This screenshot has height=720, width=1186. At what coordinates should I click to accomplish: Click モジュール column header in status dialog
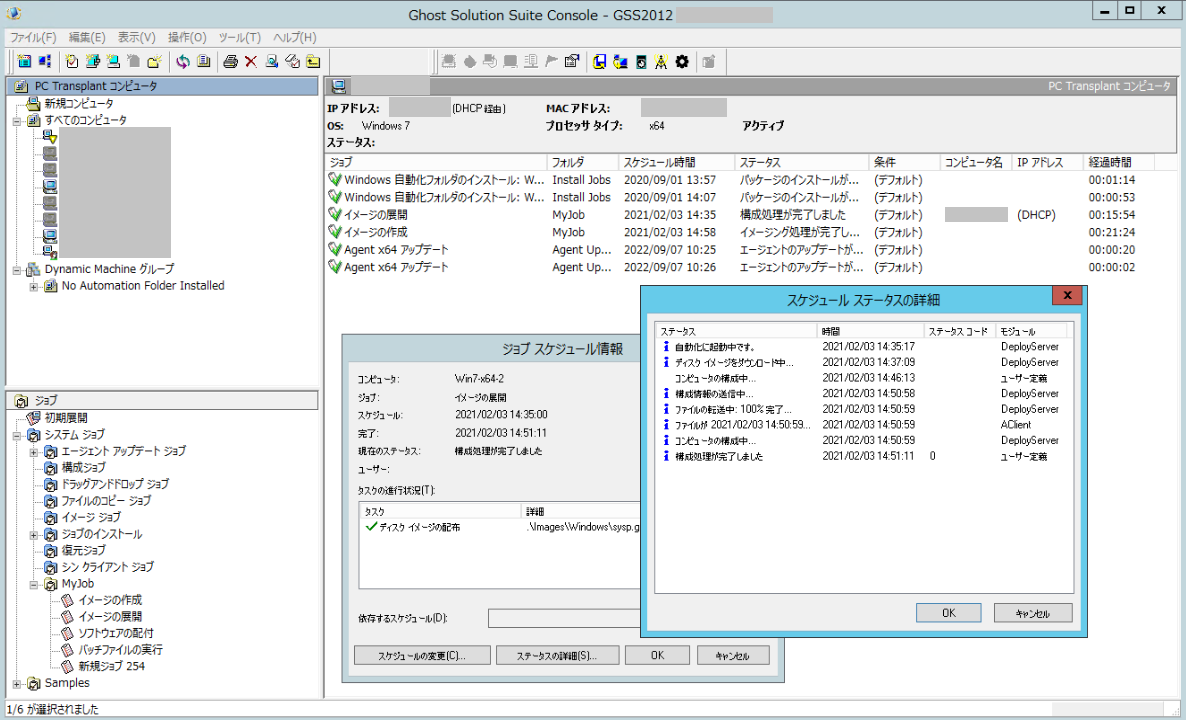tap(1032, 331)
